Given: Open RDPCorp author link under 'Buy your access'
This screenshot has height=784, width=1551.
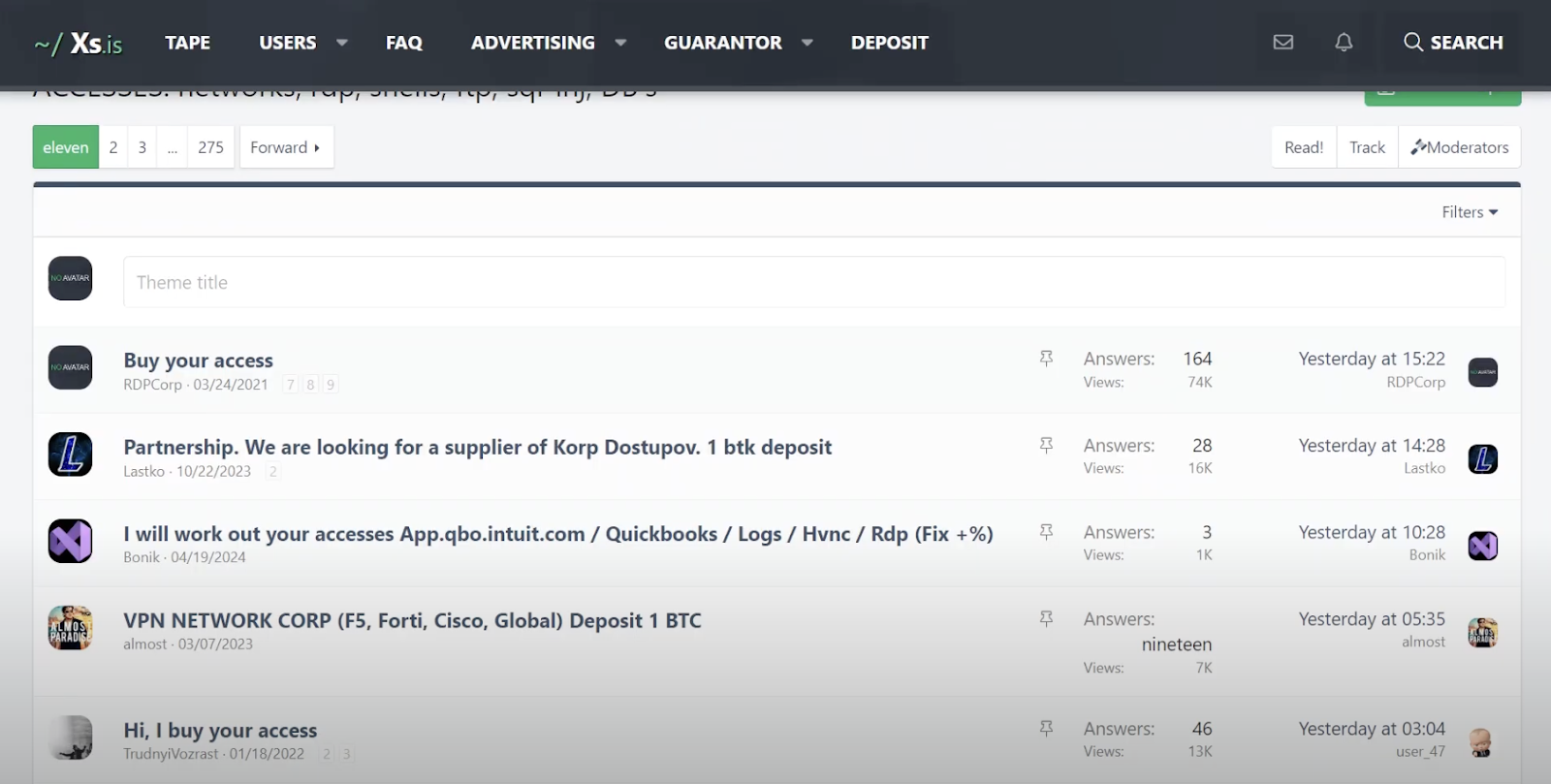Looking at the screenshot, I should coord(152,385).
